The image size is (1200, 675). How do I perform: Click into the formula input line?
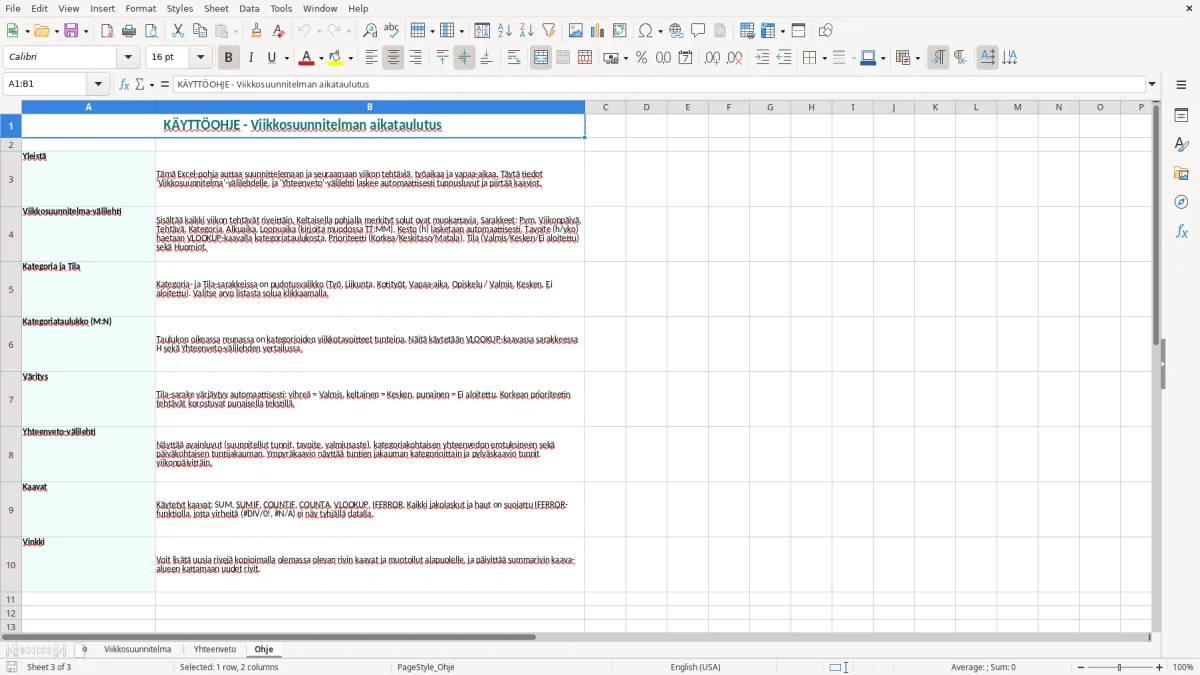[x=658, y=84]
